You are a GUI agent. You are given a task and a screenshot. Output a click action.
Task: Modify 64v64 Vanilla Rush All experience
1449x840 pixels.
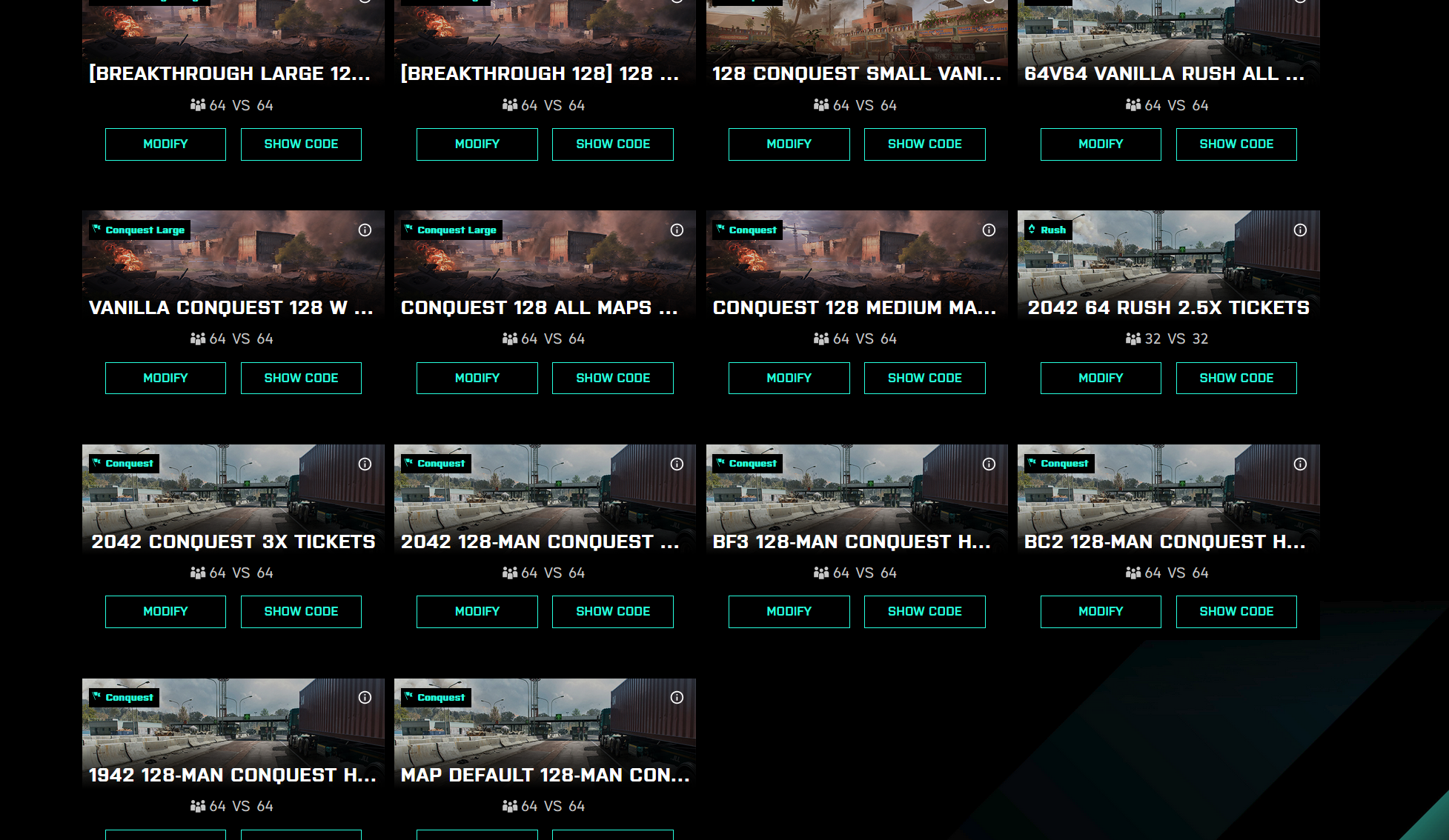point(1101,144)
